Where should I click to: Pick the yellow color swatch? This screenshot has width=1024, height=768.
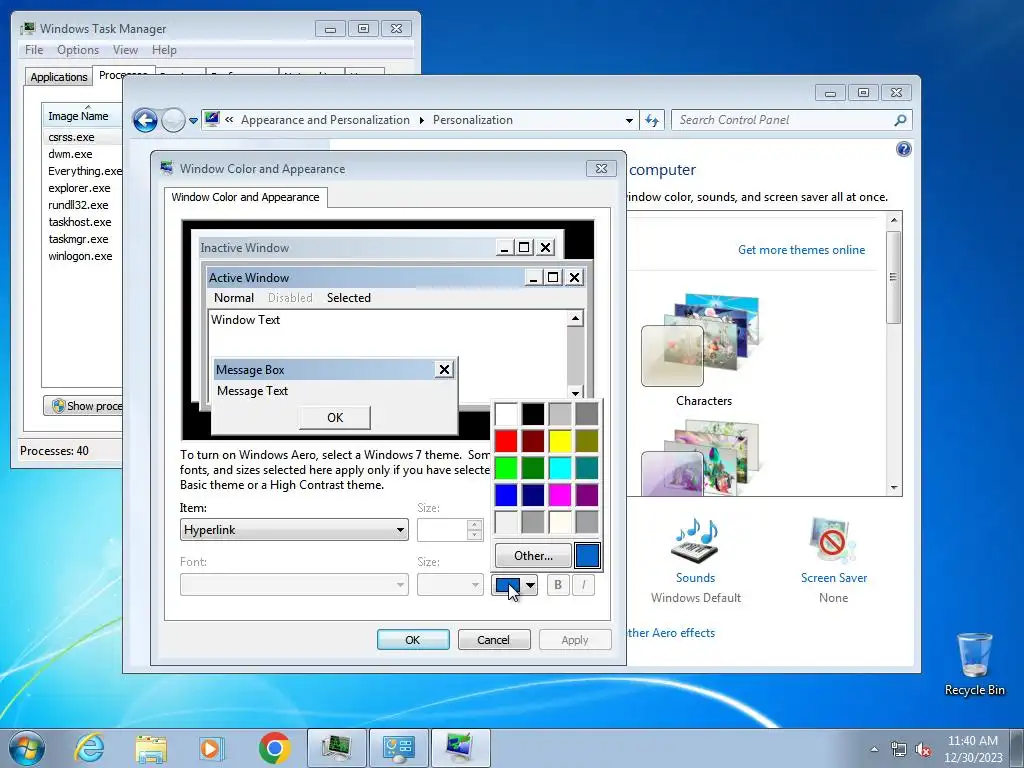coord(560,441)
